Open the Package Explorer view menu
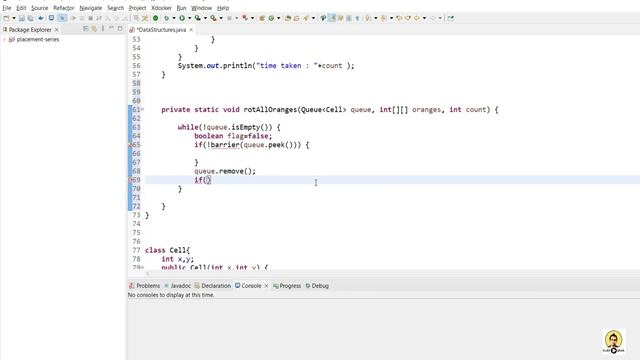Image resolution: width=640 pixels, height=360 pixels. [x=103, y=29]
